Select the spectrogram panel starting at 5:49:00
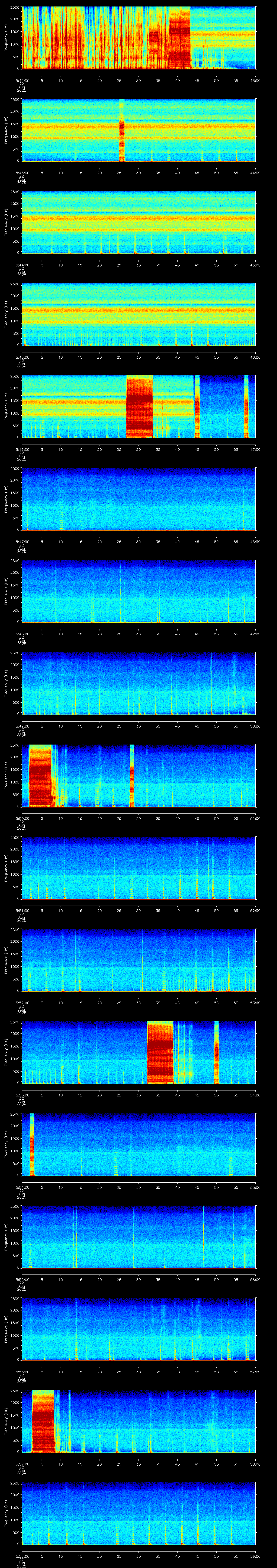Viewport: 277px width, 1568px height. 138,683
